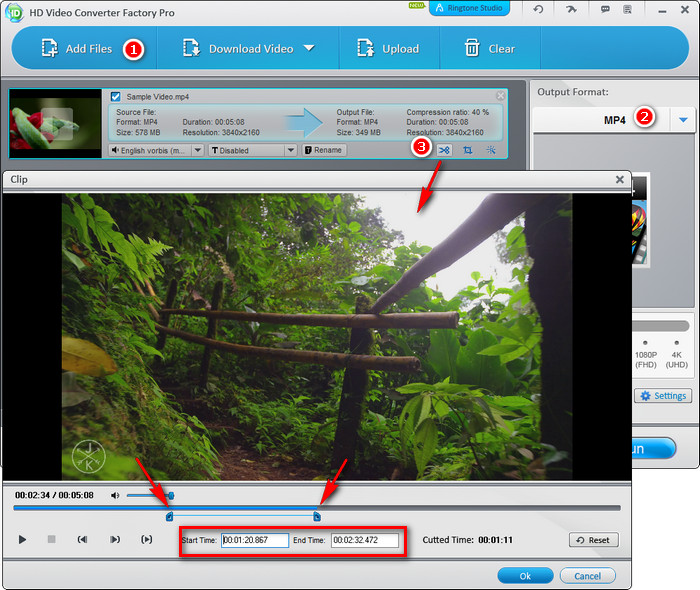Open the feedback chat bubble icon
The height and width of the screenshot is (590, 700).
pos(605,9)
